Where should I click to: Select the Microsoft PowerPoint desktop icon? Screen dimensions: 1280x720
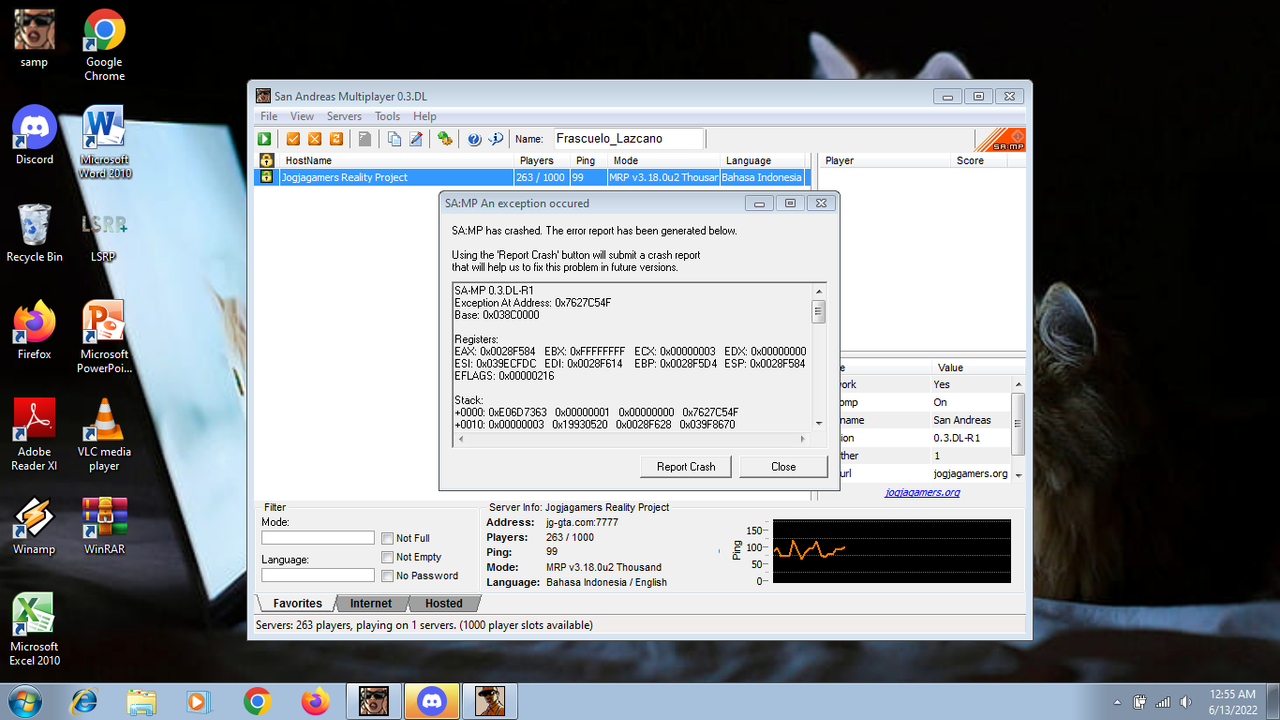pos(104,337)
